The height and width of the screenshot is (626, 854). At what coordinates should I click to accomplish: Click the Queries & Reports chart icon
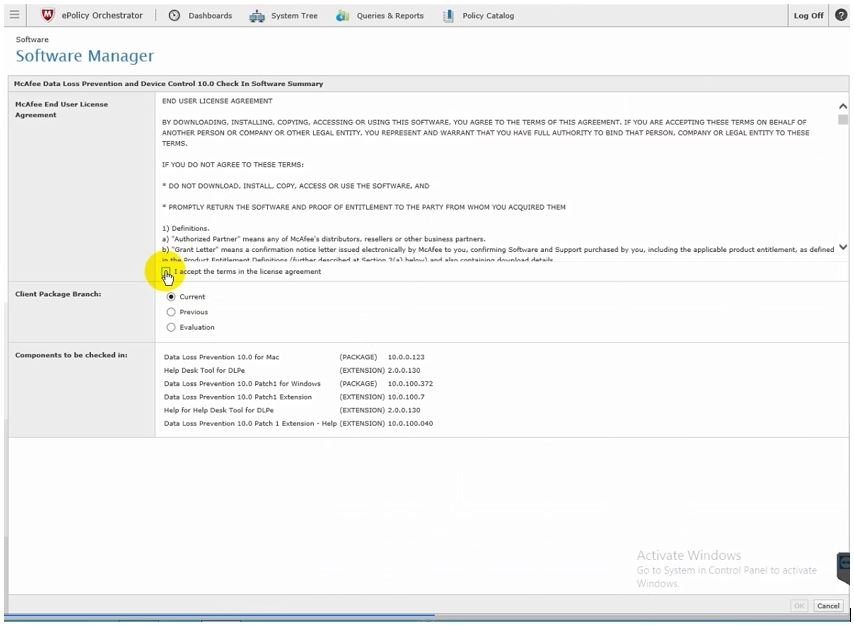click(x=343, y=15)
